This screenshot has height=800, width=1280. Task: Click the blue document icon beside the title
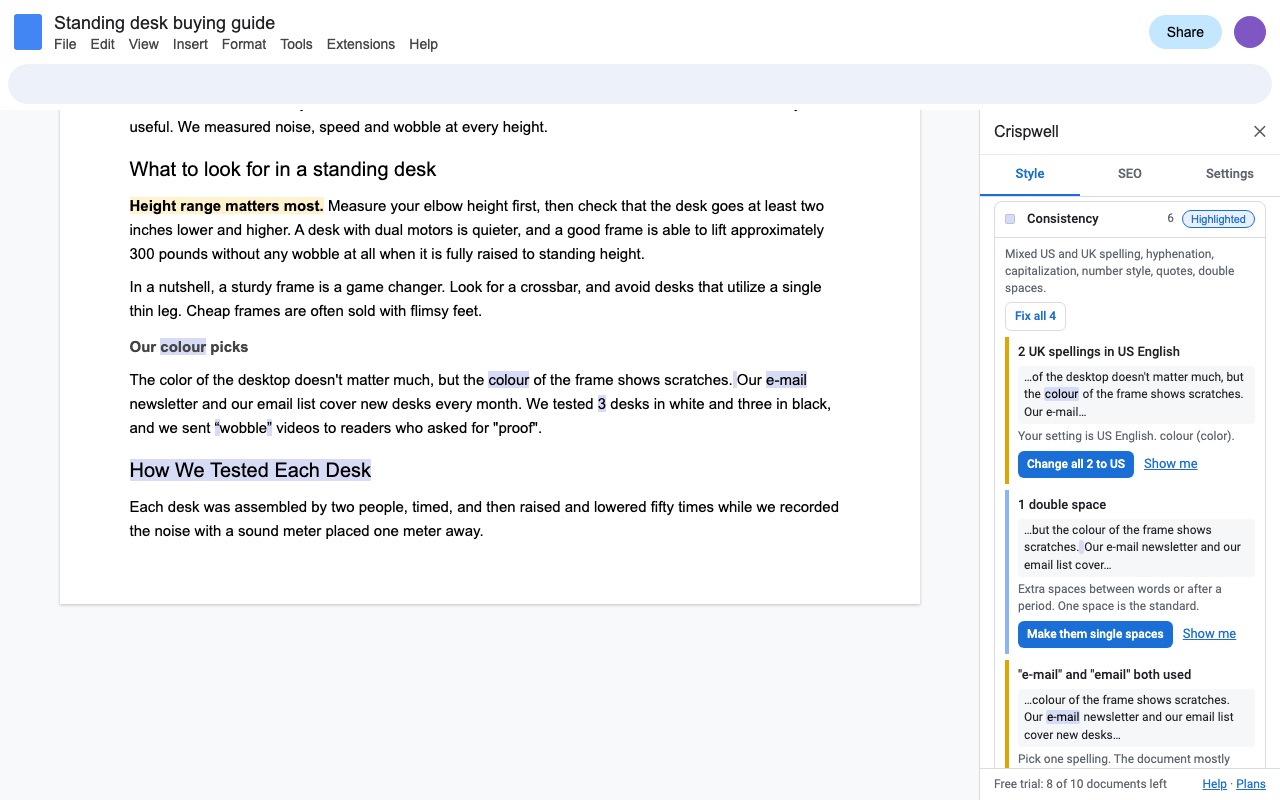coord(28,32)
